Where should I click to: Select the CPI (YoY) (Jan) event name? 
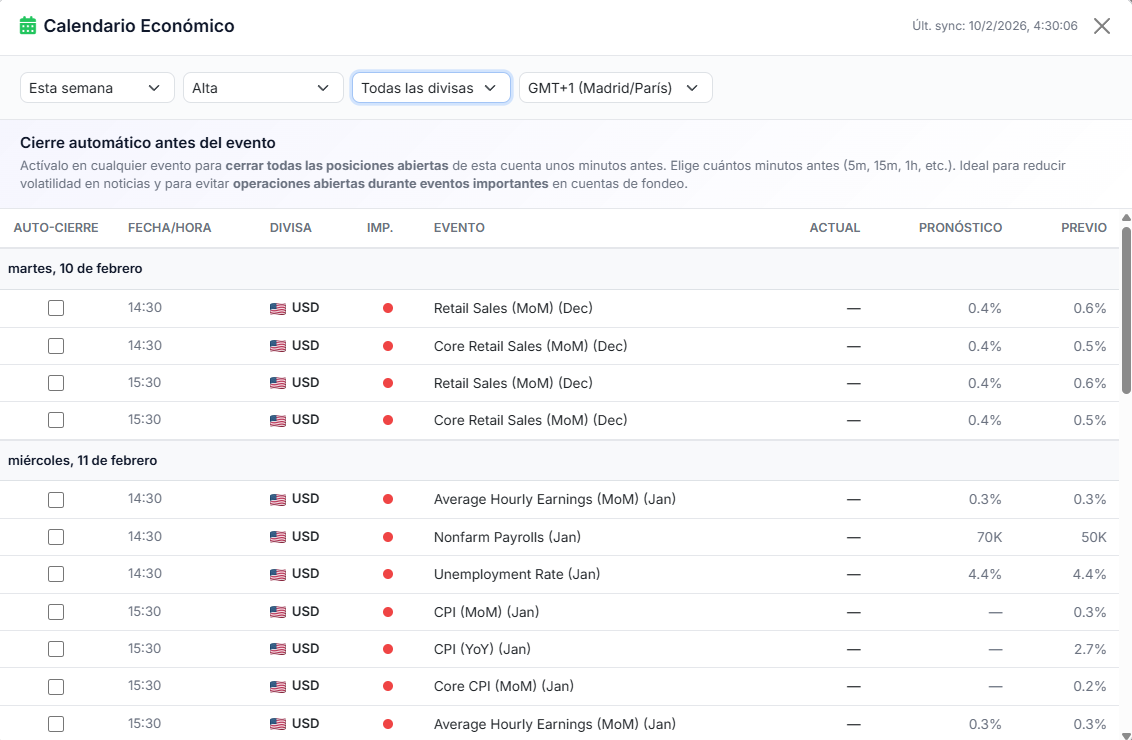[482, 649]
